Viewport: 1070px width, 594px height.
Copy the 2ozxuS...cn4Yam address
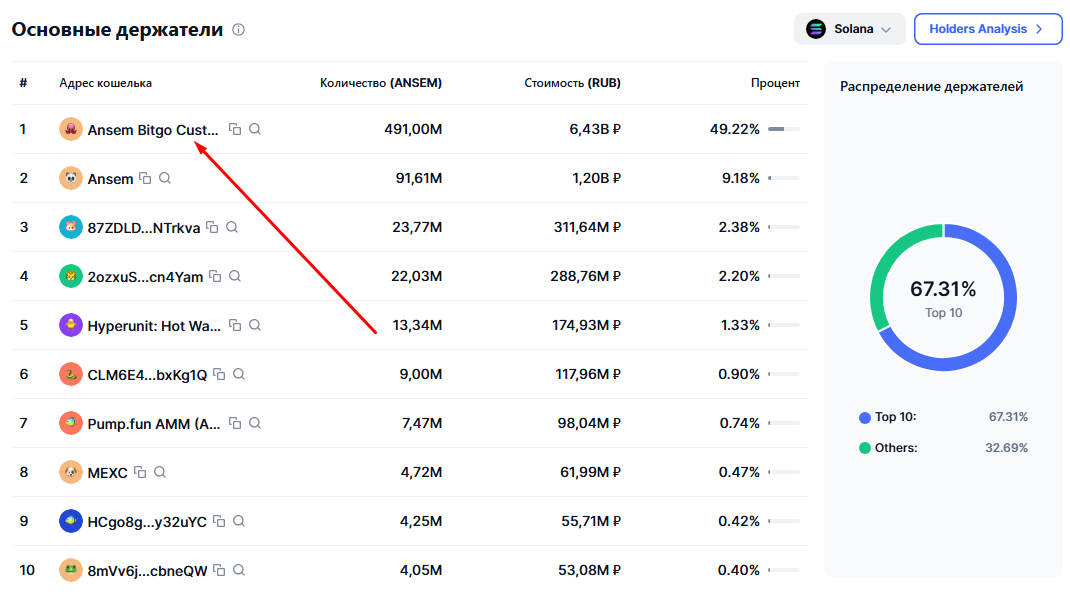coord(215,277)
